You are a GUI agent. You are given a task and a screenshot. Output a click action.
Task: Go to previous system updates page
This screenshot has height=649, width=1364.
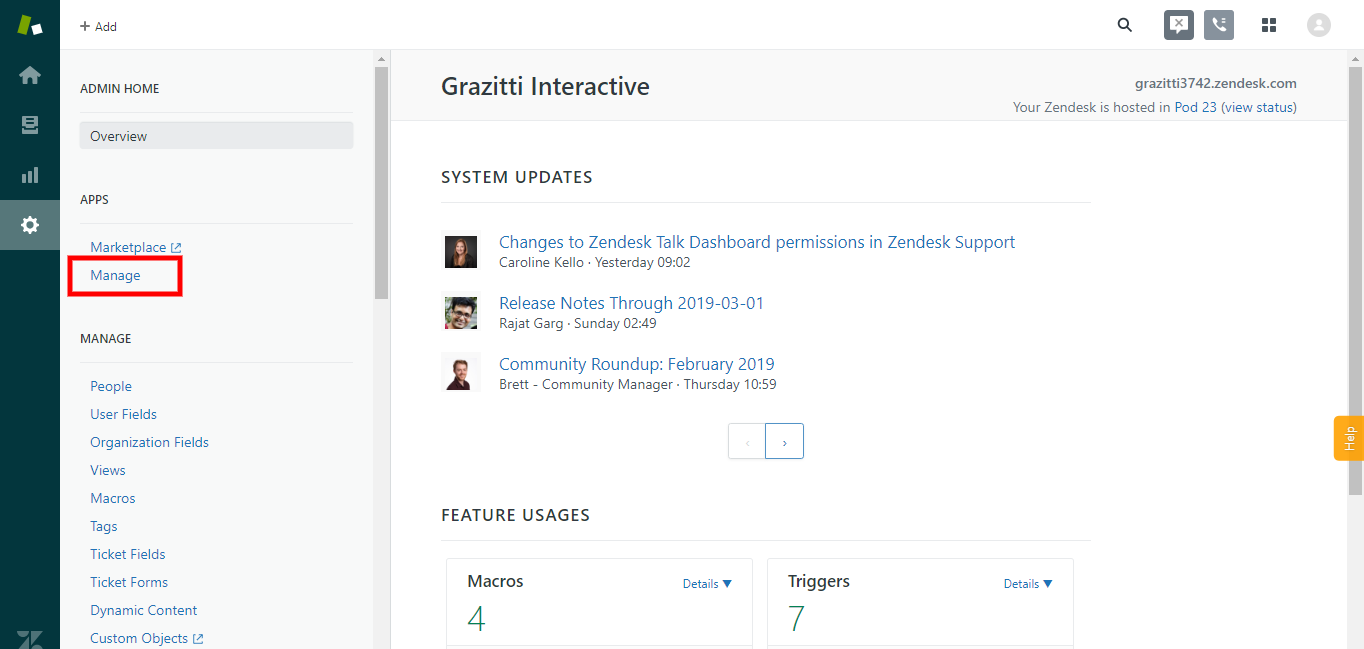[747, 441]
